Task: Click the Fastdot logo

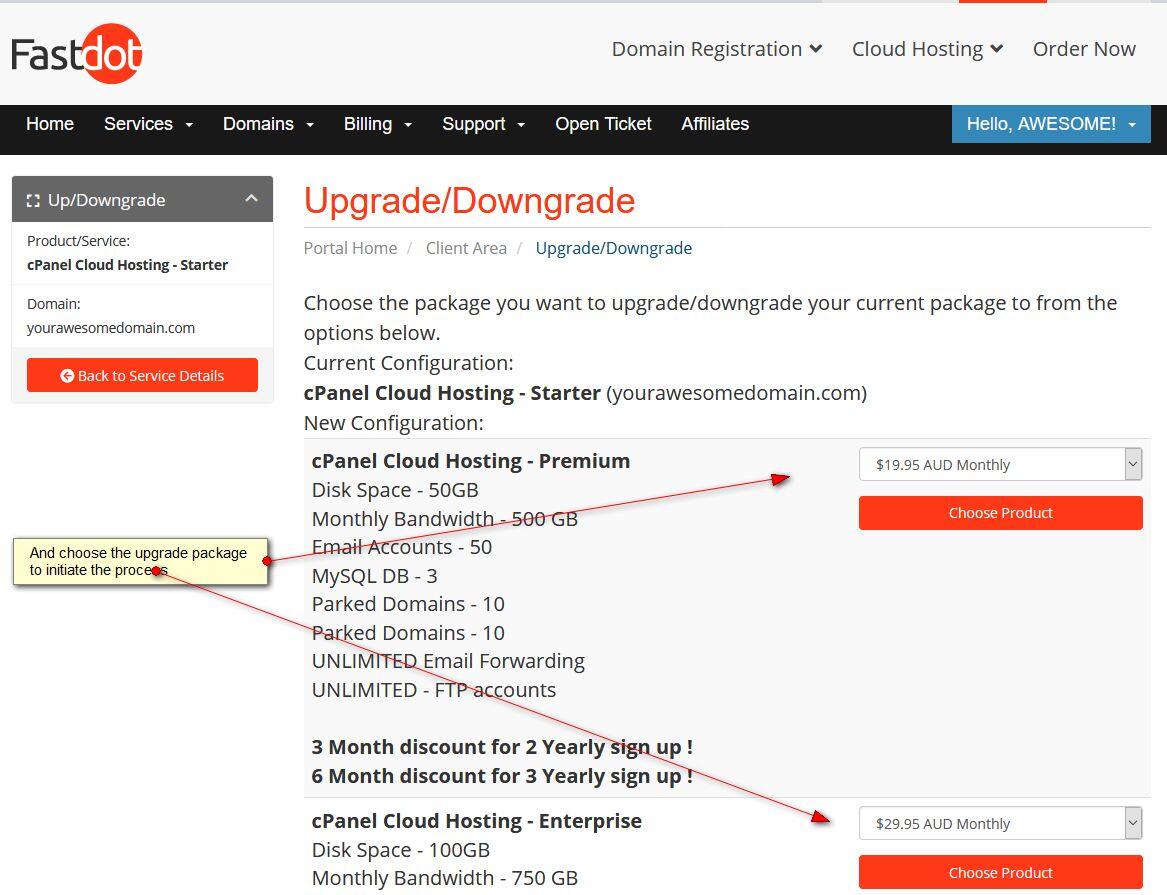Action: coord(77,54)
